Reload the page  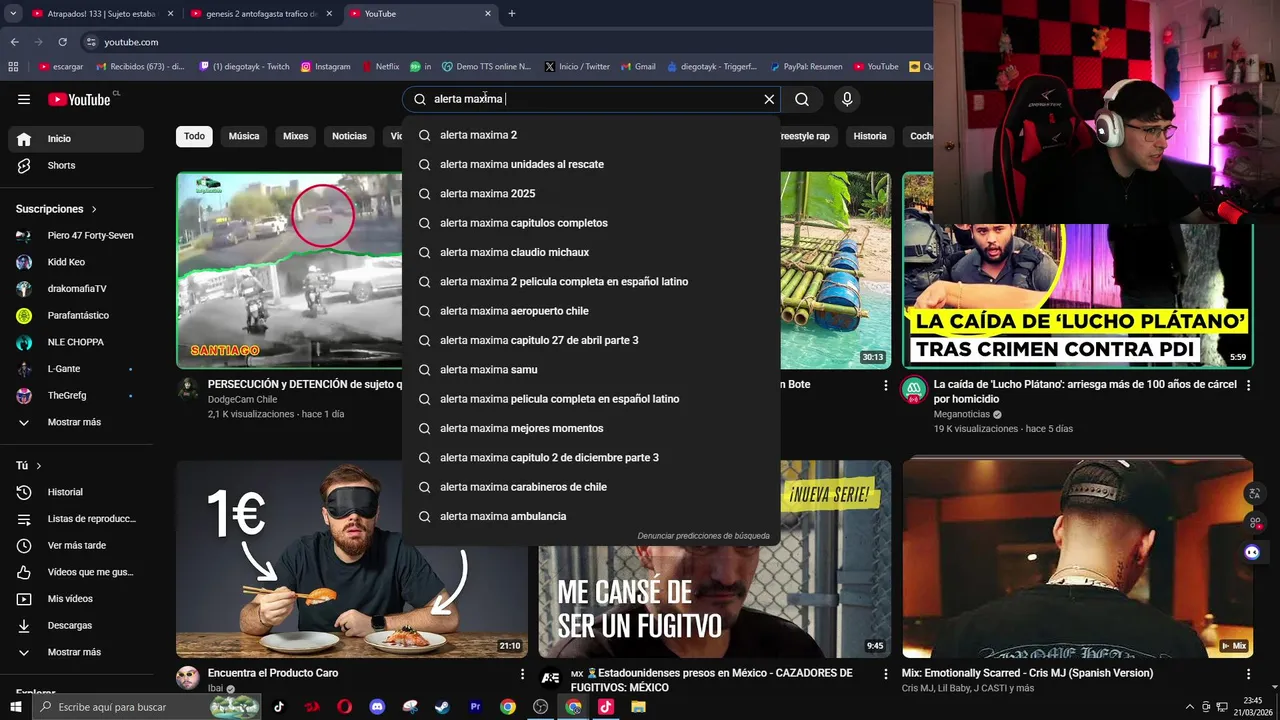62,42
